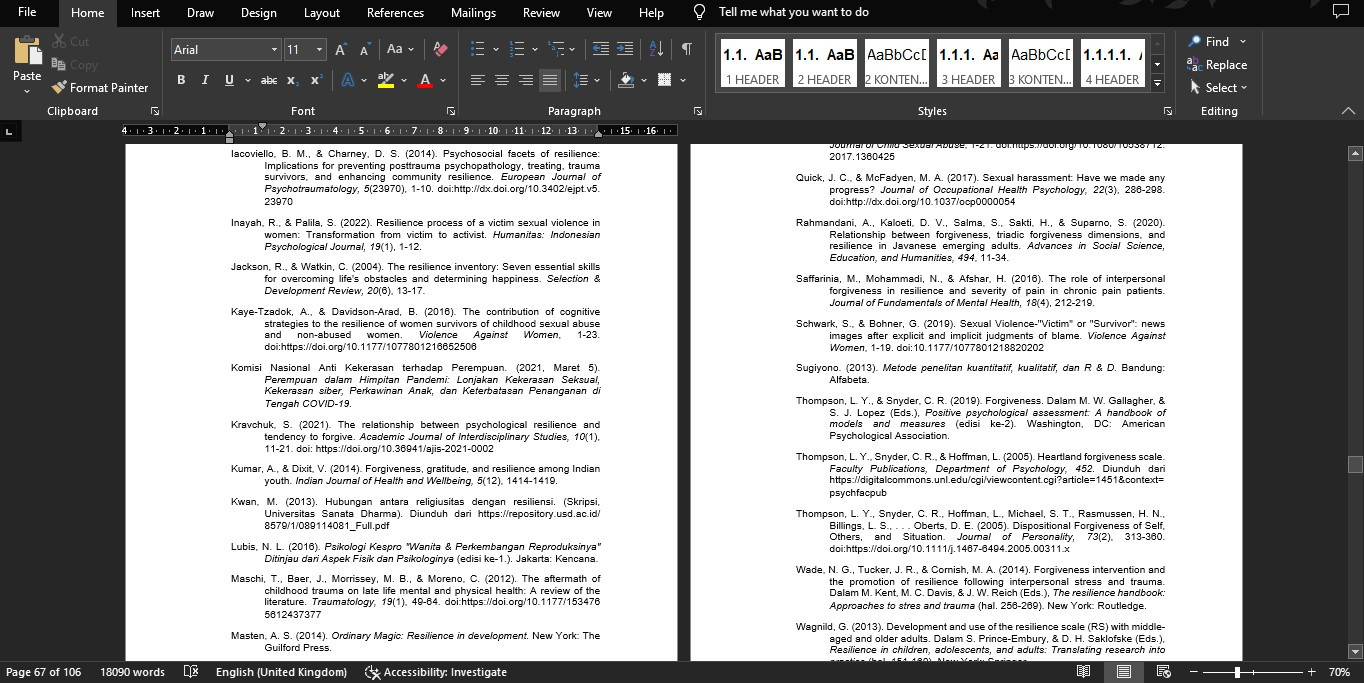Show or hide paragraph marks
Screen dimensions: 1364x683
click(686, 49)
